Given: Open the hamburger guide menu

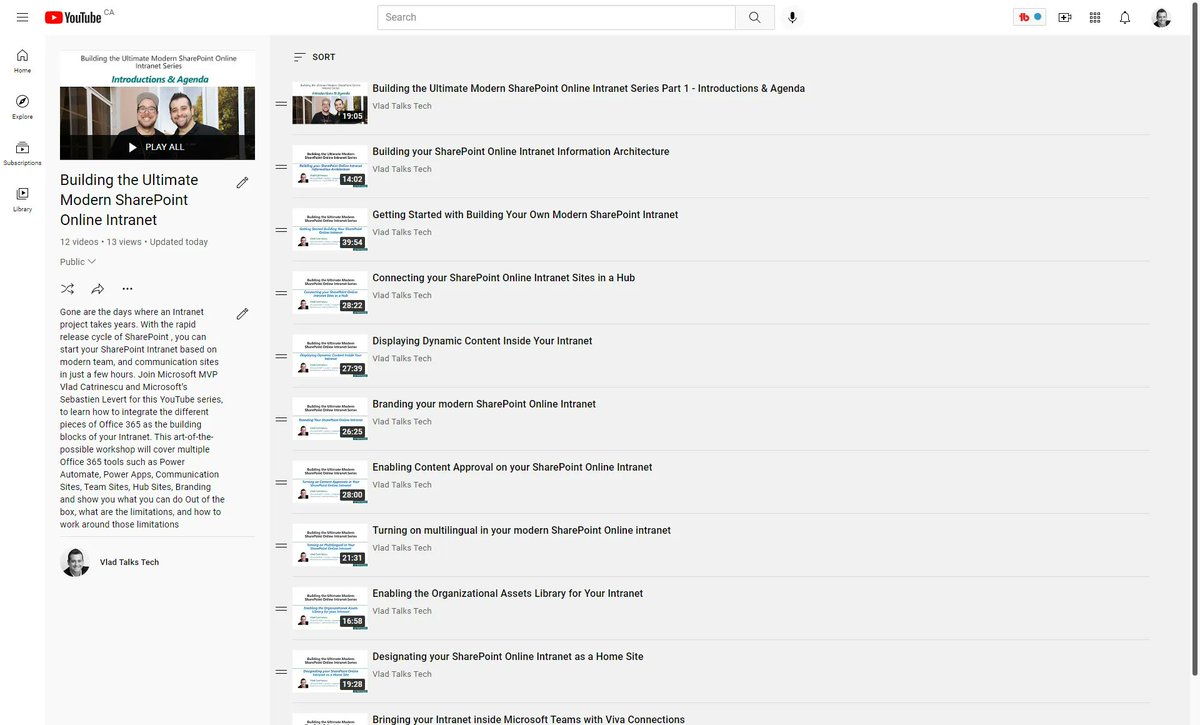Looking at the screenshot, I should (x=22, y=17).
